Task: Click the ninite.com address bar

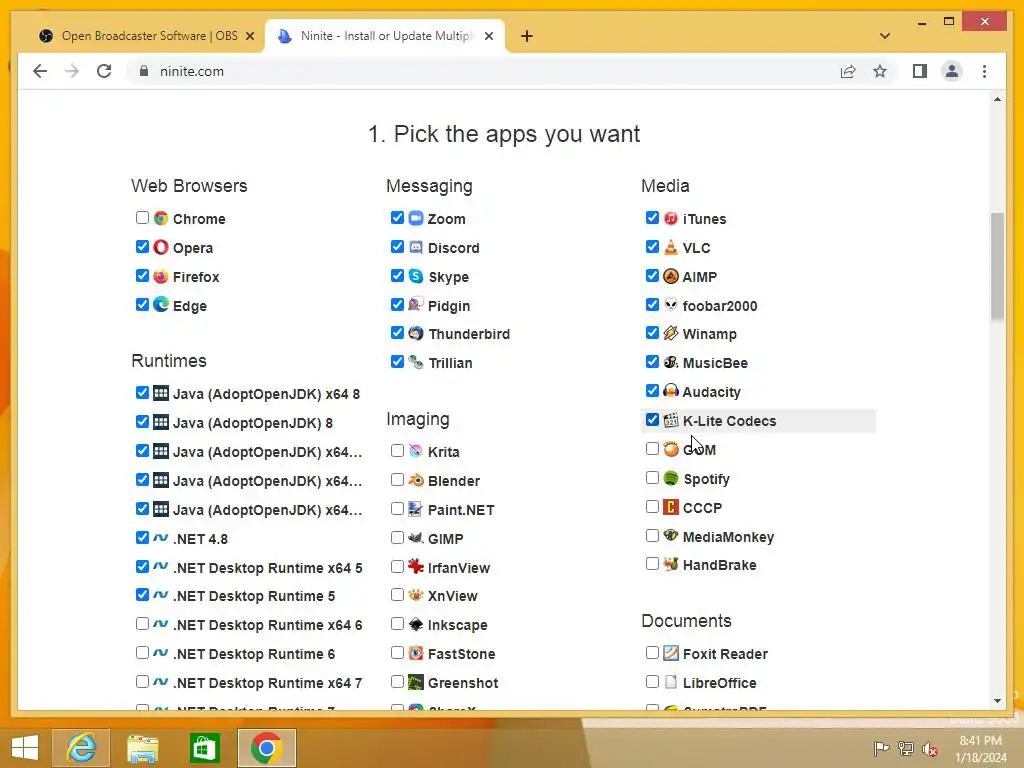Action: (483, 71)
